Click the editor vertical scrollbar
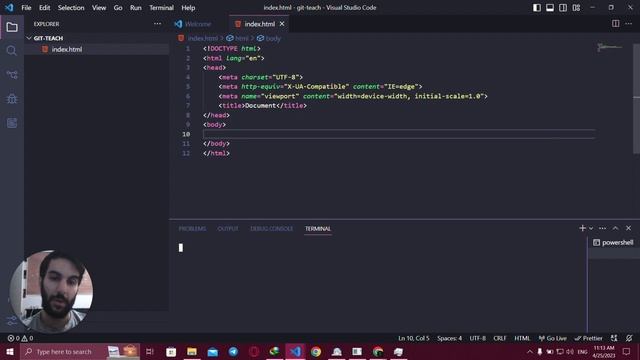Image resolution: width=640 pixels, height=360 pixels. [636, 98]
